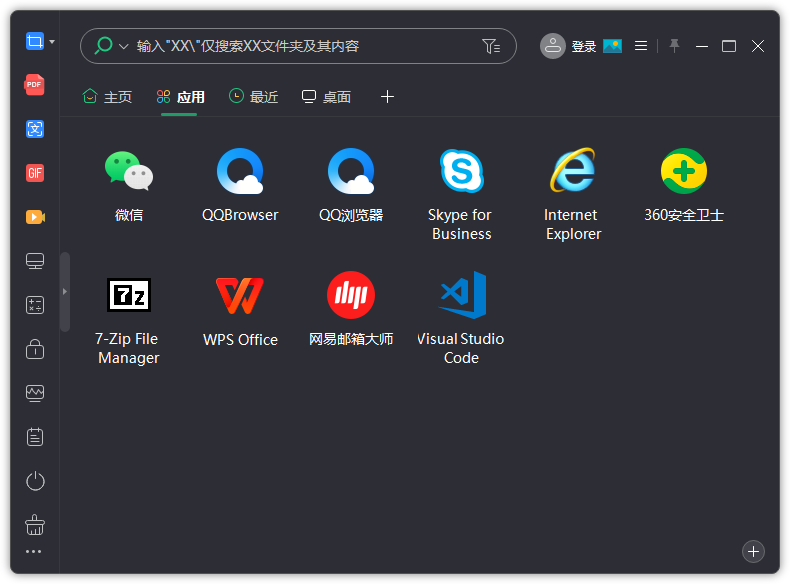Open the GIF recording tool
Viewport: 790px width, 584px height.
[35, 173]
